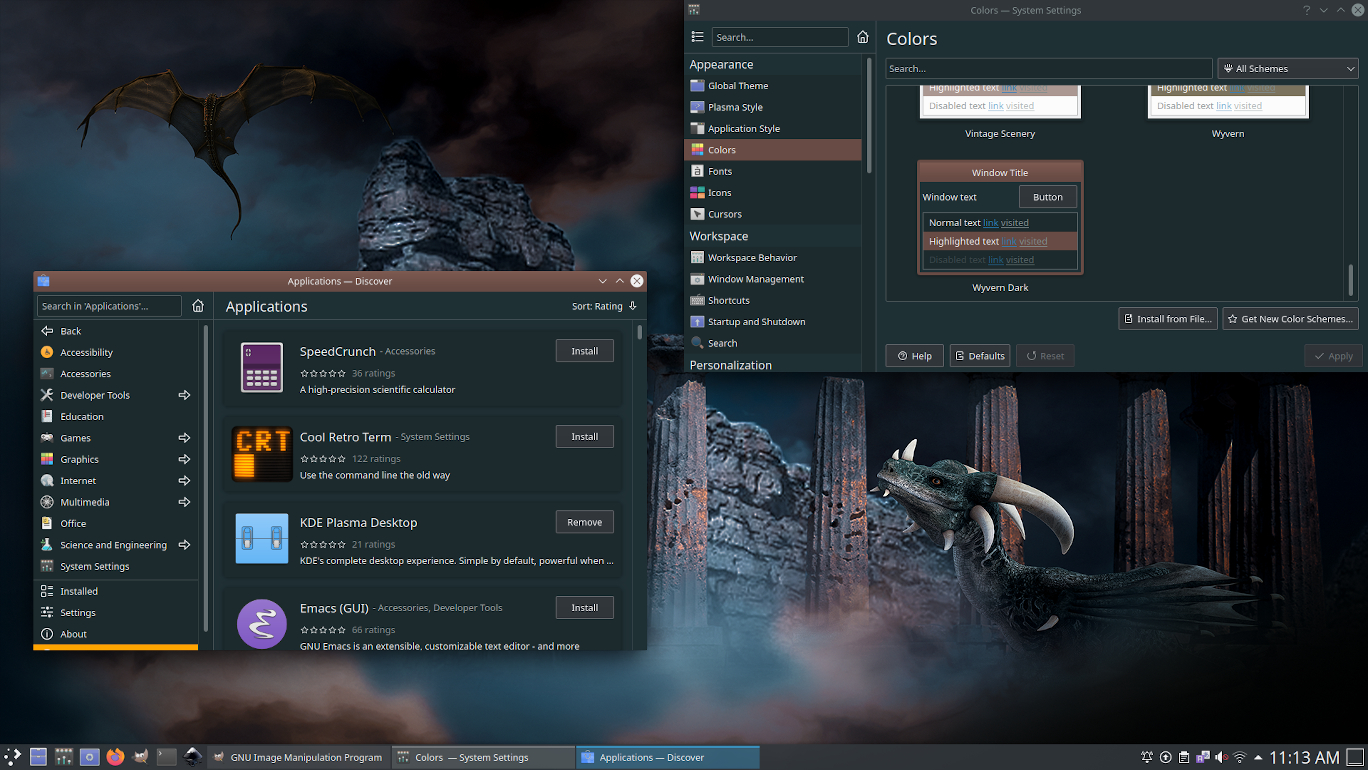Click the SpeedCrunch app icon
Viewport: 1368px width, 770px height.
tap(262, 367)
